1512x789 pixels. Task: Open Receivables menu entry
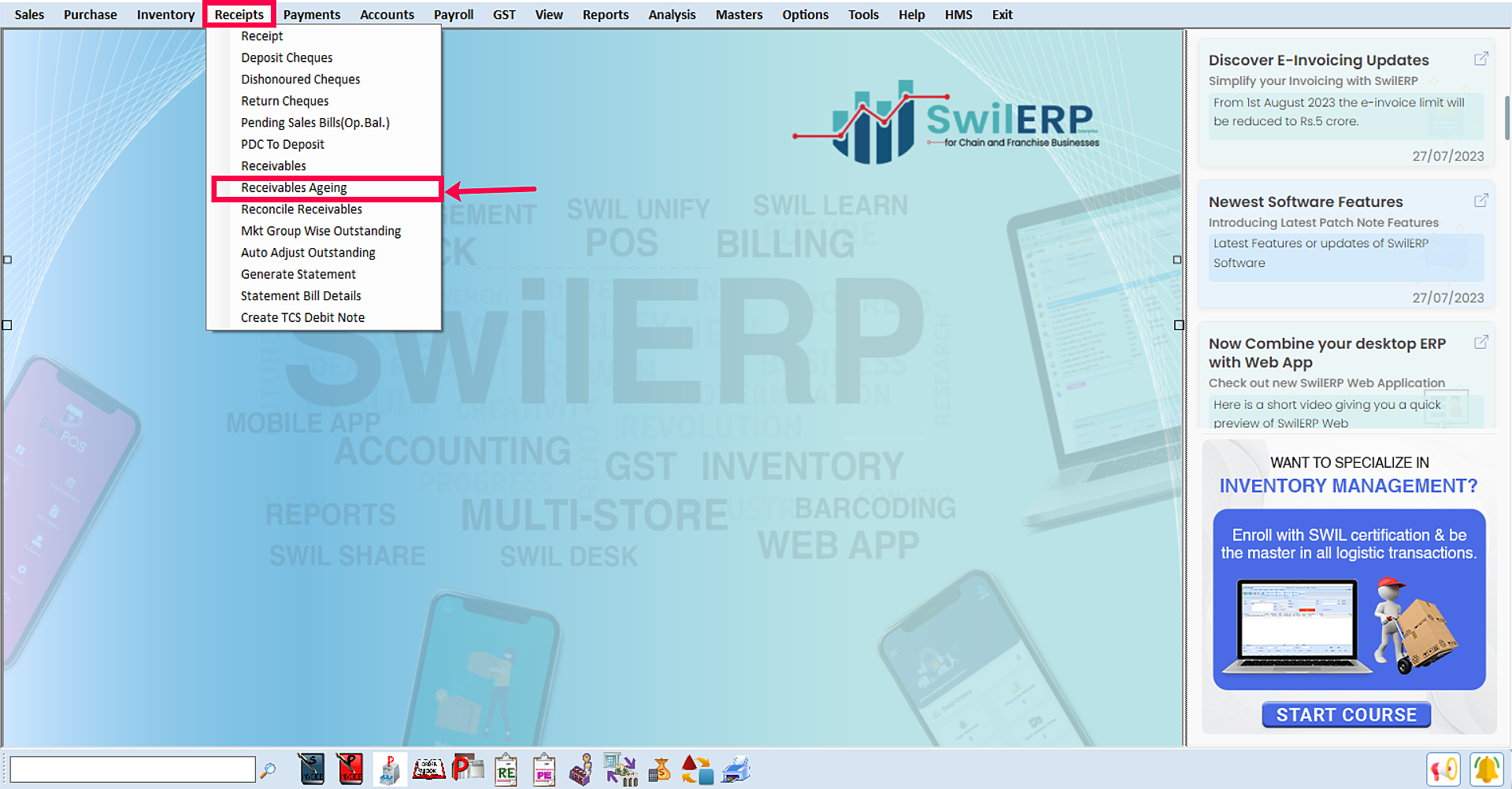[324, 166]
